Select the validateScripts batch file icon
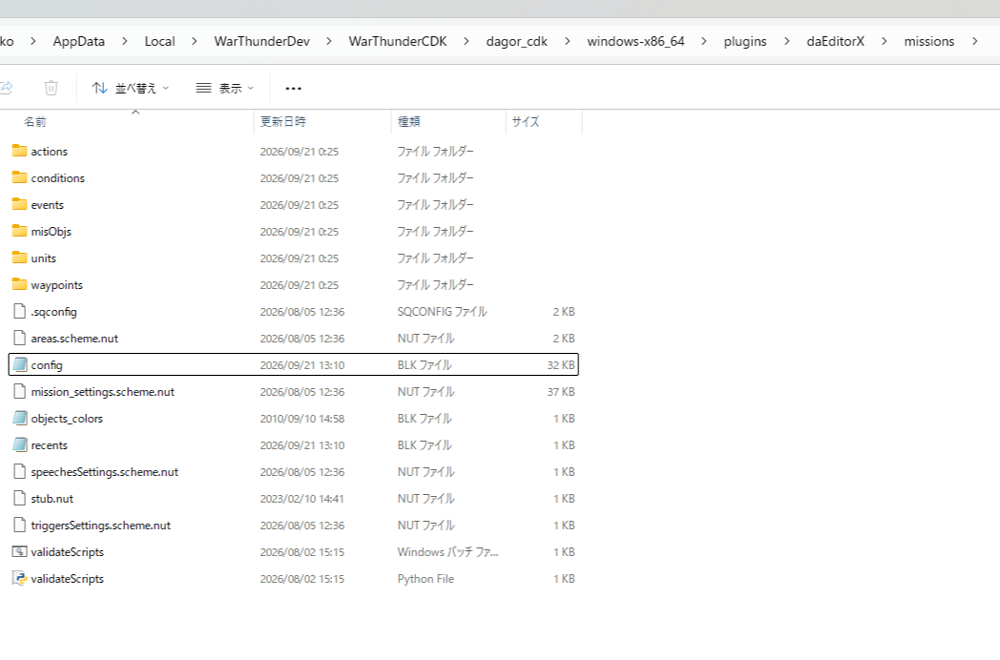This screenshot has height=660, width=1000. (20, 552)
